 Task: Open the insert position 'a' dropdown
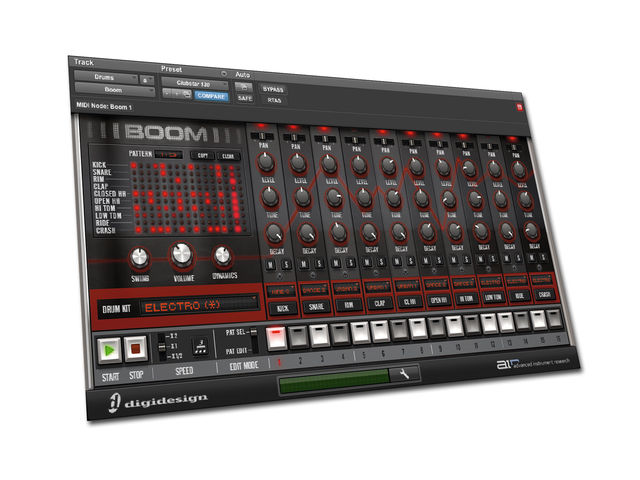147,80
